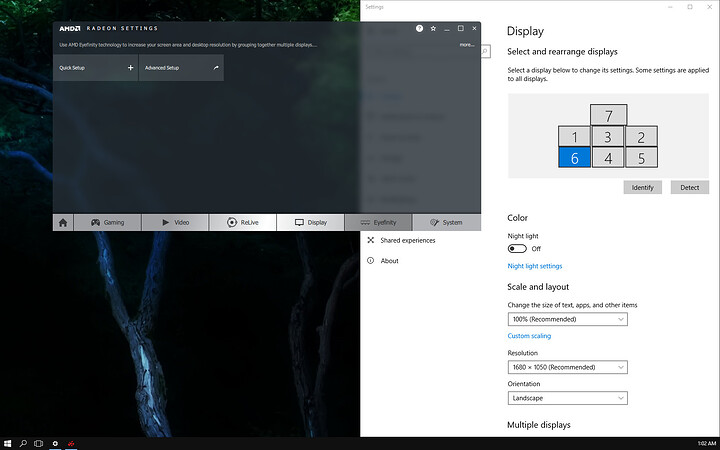Select display 5 in arrangement
Screen dimensions: 720x450
[641, 158]
